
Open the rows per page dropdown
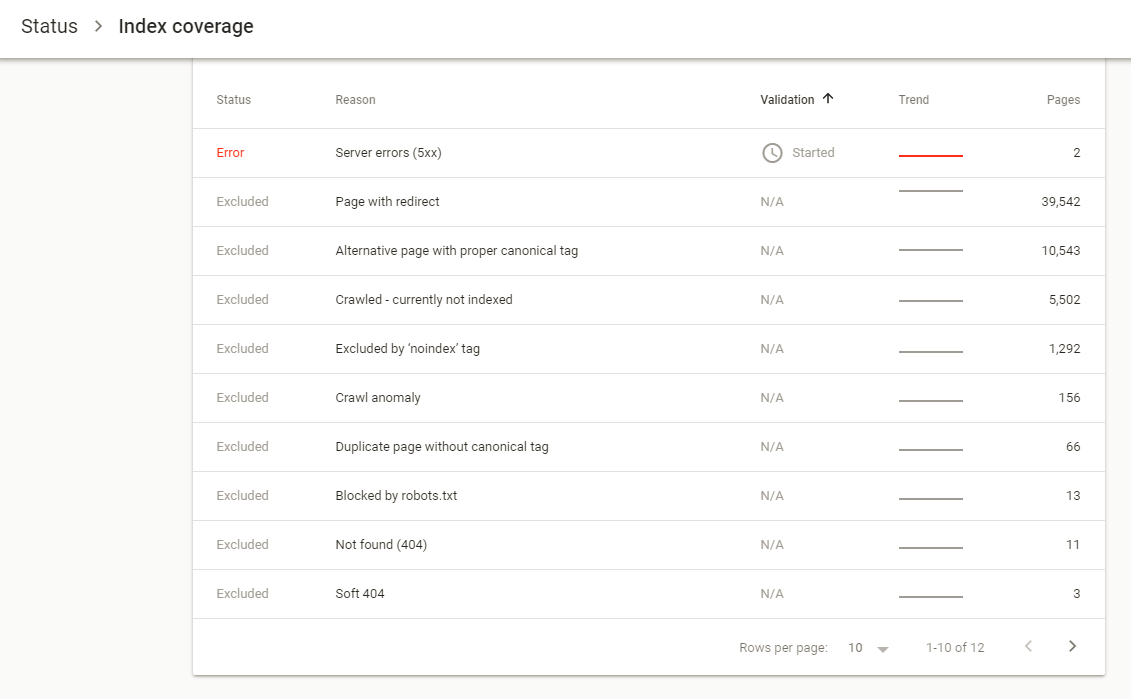[868, 648]
